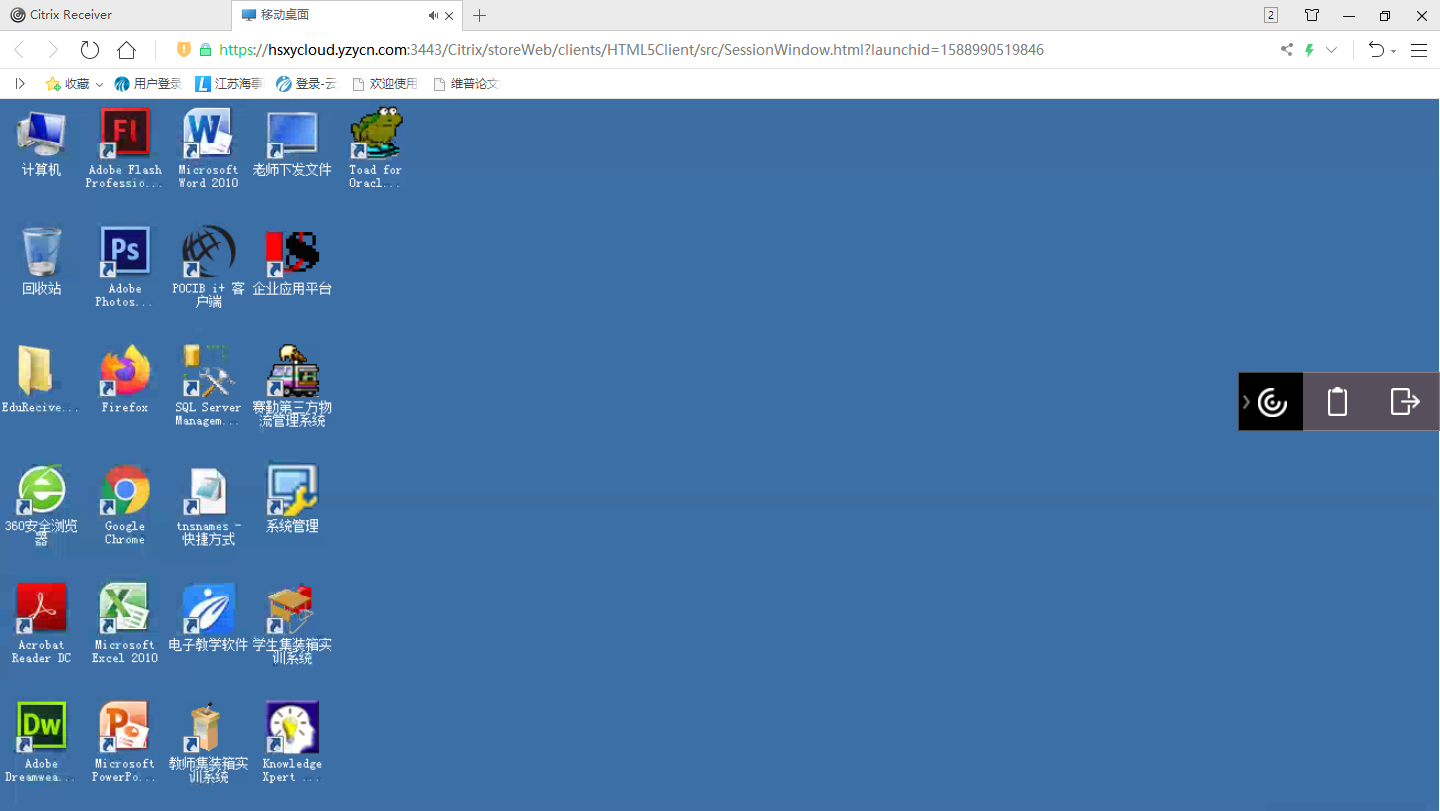Expand the 收藏 favorites dropdown
The image size is (1440, 811).
[99, 84]
